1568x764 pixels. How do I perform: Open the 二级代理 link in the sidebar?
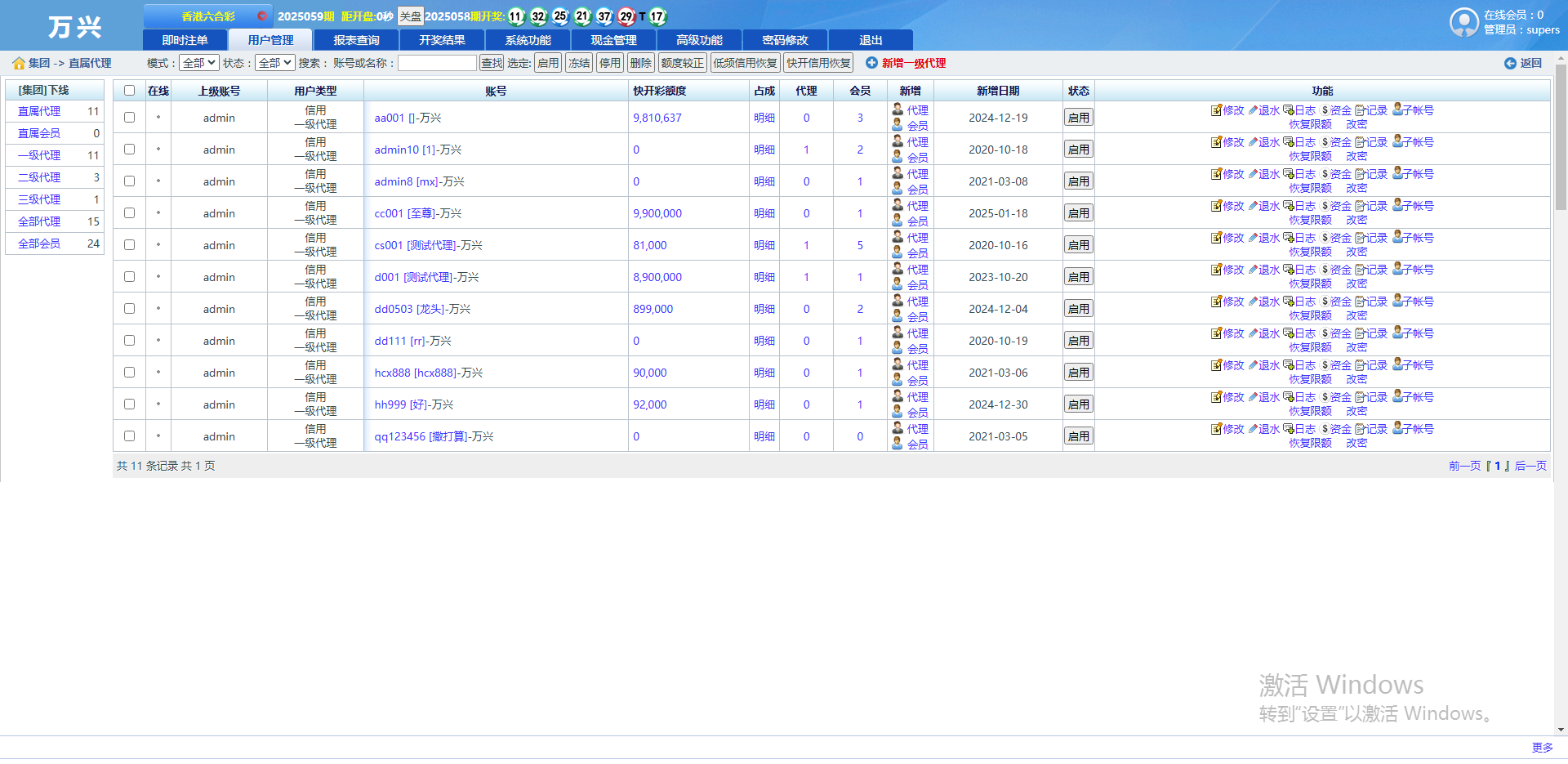tap(39, 177)
